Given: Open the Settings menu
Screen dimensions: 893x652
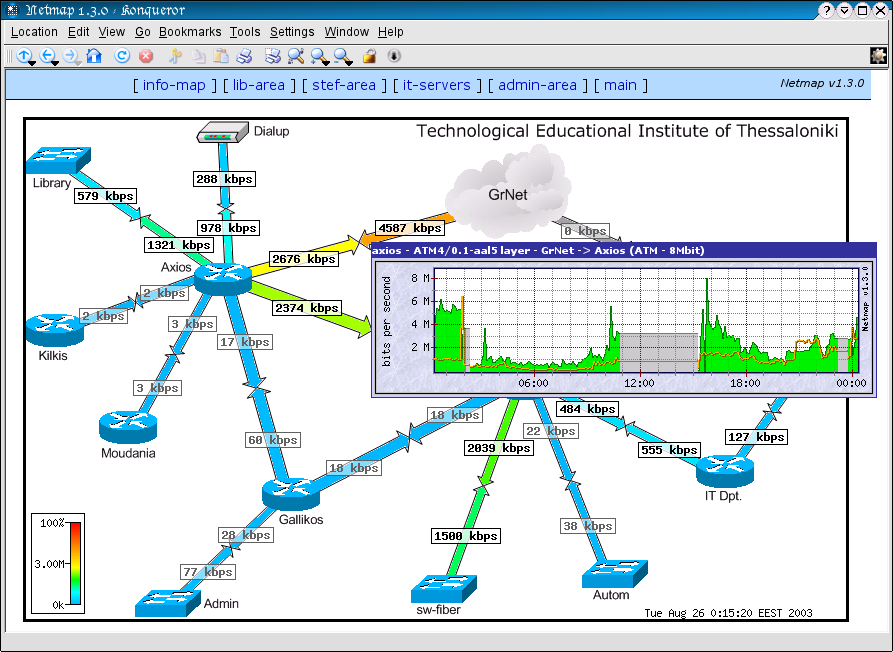Looking at the screenshot, I should click(292, 32).
